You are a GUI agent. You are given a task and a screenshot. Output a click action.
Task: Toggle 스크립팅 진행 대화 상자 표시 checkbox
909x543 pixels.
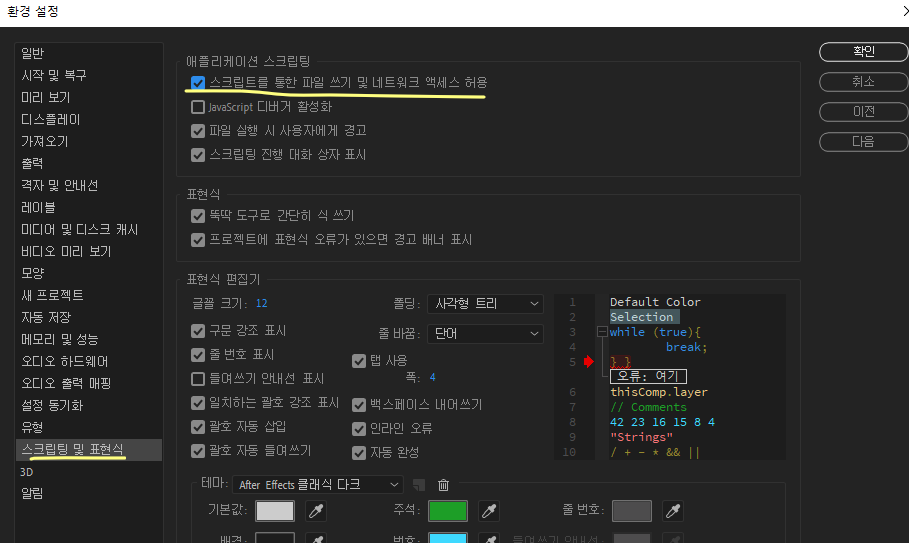point(198,155)
